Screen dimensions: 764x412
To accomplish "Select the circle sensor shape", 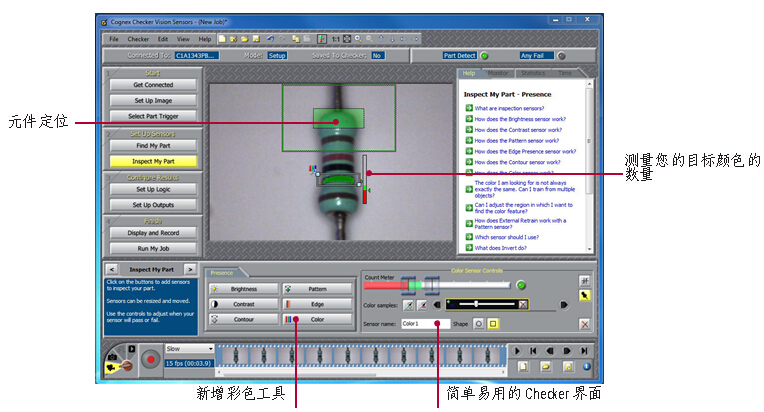I will [x=479, y=324].
